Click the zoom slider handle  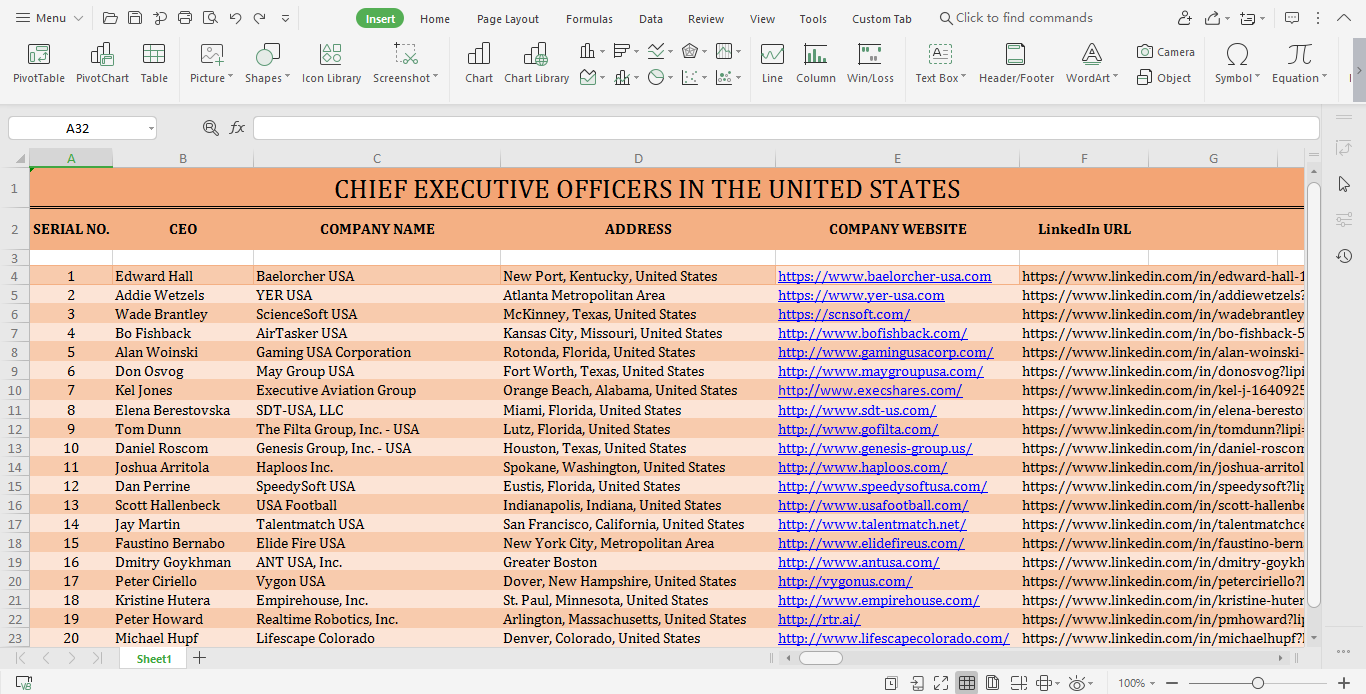(x=1258, y=683)
